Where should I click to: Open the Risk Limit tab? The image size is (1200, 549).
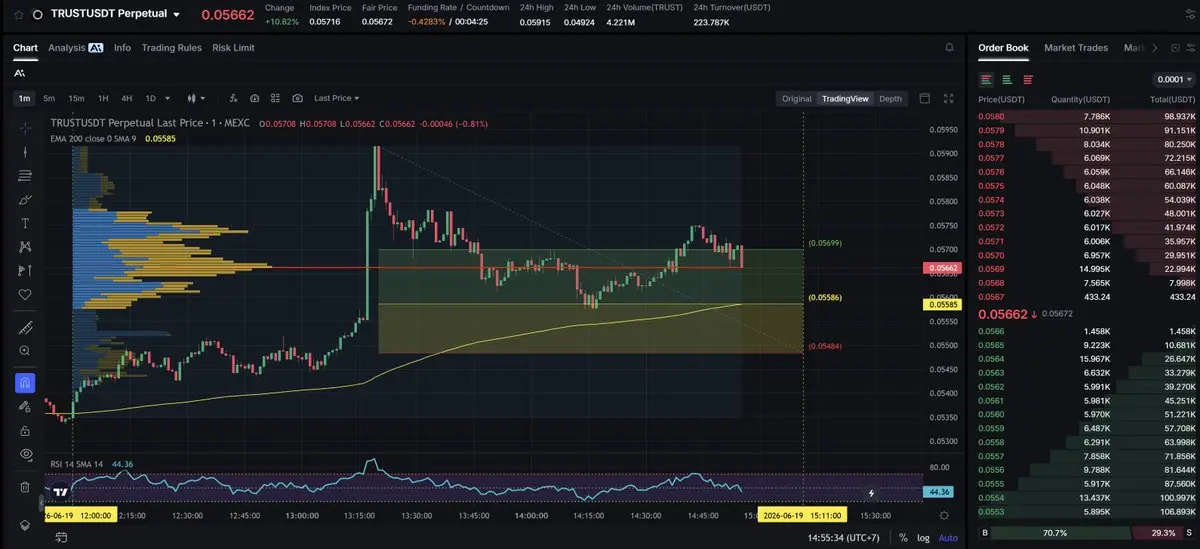tap(233, 47)
